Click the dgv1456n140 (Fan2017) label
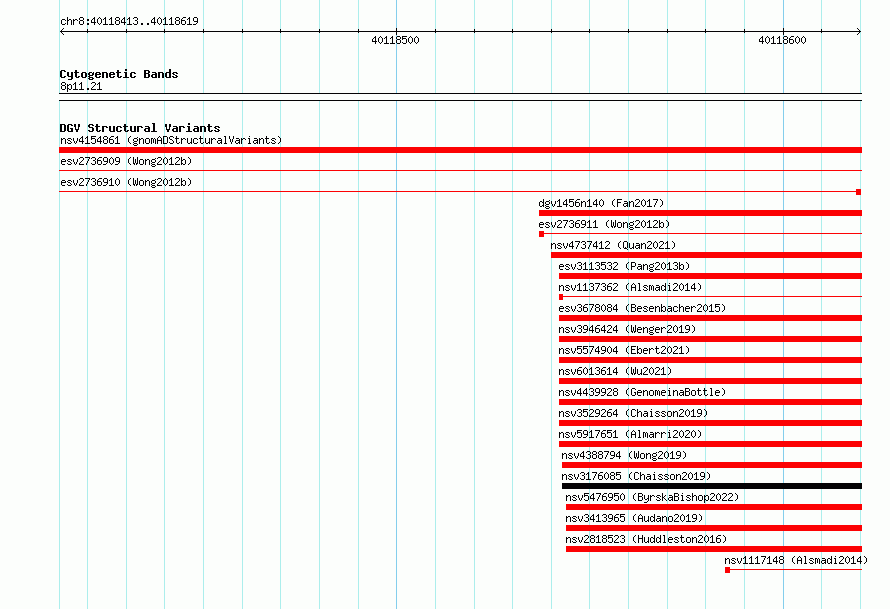Image resolution: width=890 pixels, height=609 pixels. point(601,203)
